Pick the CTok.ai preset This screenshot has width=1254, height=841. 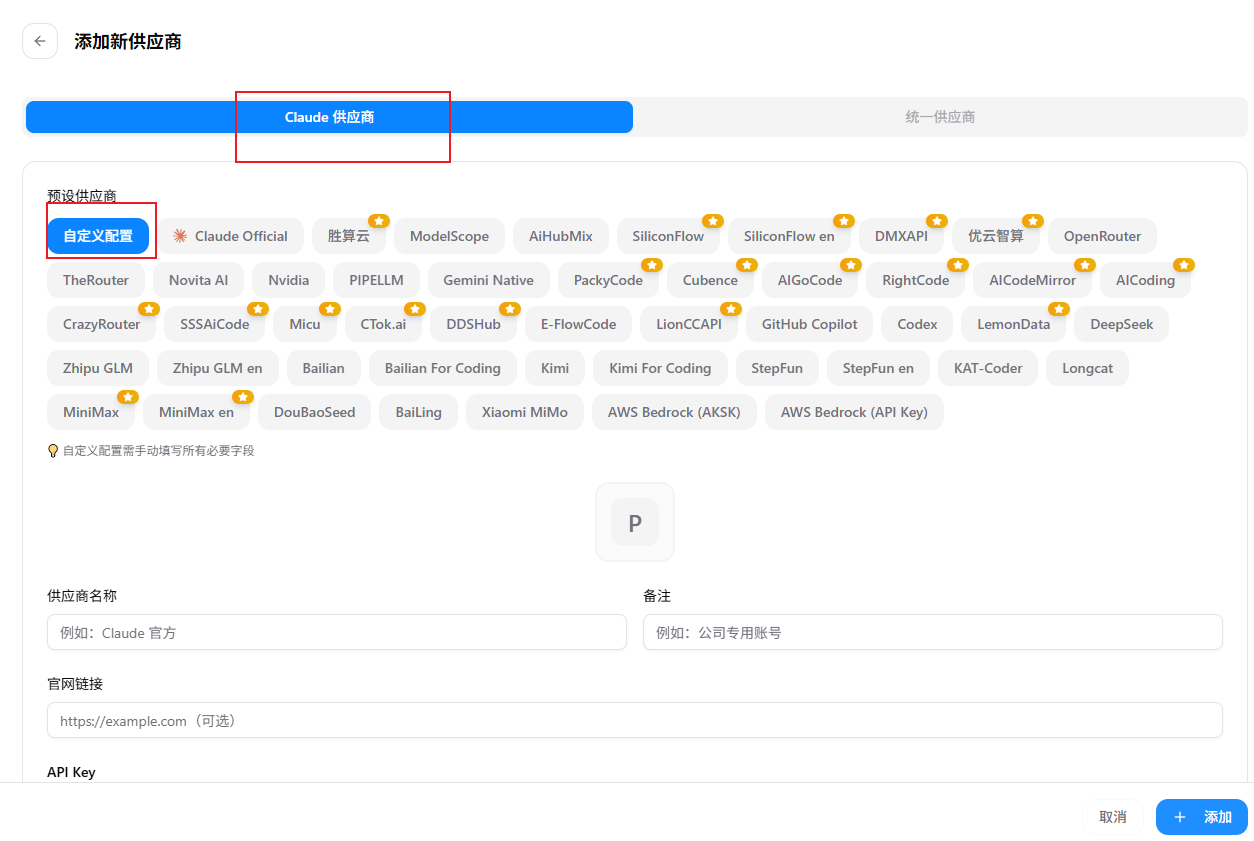(383, 324)
